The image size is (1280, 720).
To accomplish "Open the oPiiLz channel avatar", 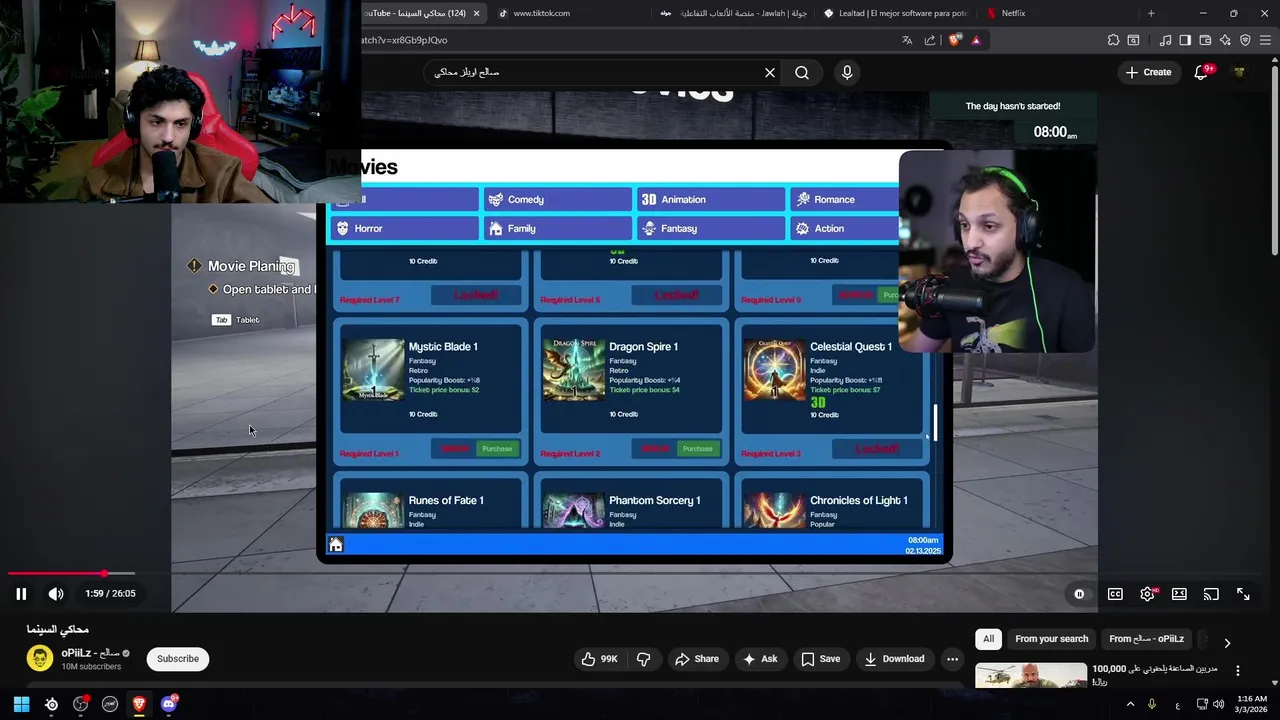I will [x=40, y=658].
